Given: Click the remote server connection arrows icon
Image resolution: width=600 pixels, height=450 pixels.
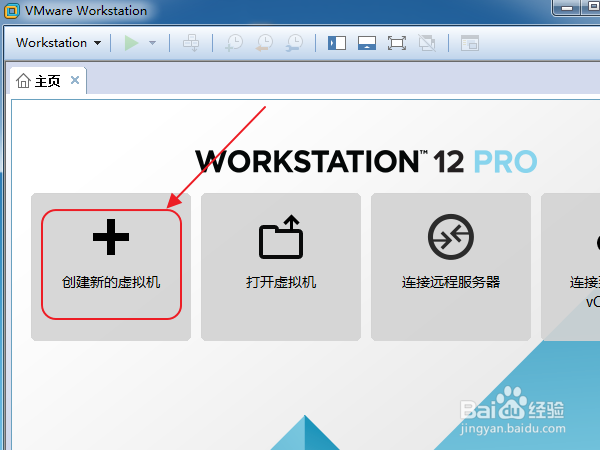Looking at the screenshot, I should [x=451, y=237].
